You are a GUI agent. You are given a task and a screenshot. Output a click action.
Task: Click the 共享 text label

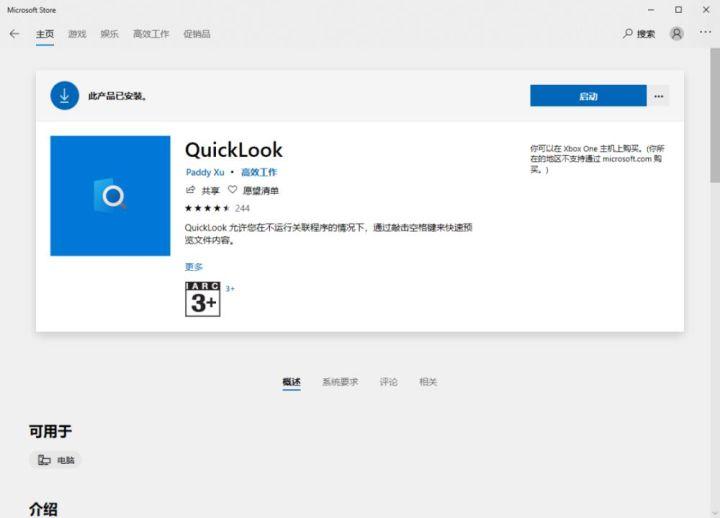(x=211, y=191)
